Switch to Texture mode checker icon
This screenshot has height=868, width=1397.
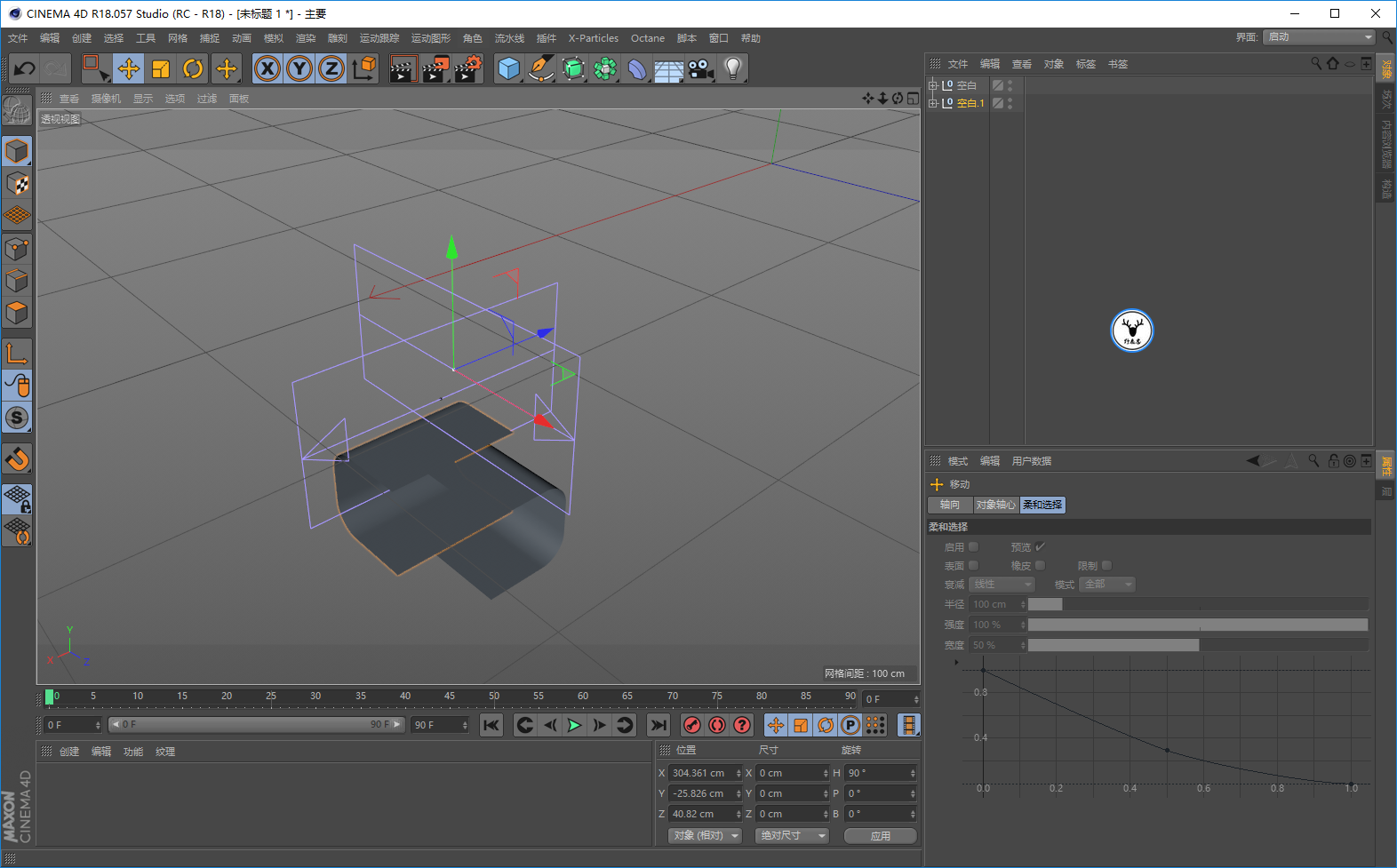[x=17, y=184]
